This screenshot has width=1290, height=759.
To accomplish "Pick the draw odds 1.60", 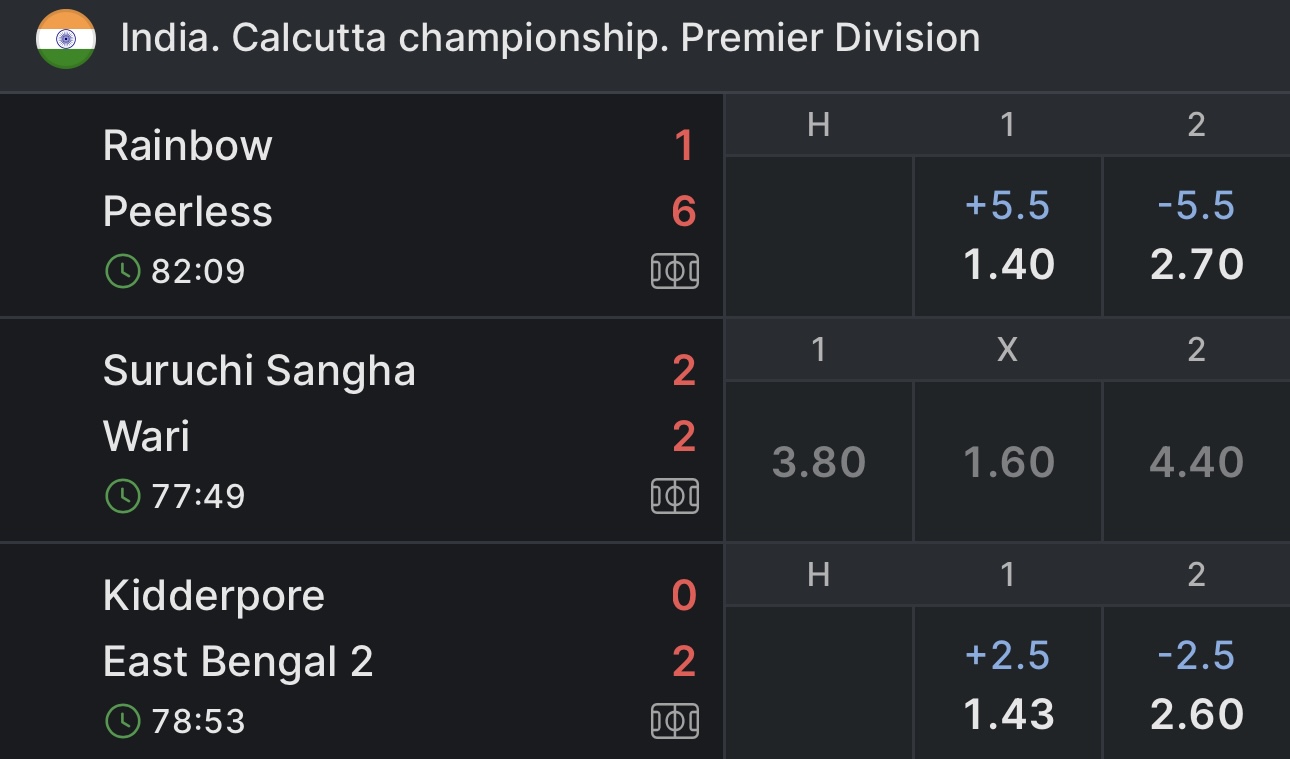I will point(1008,461).
